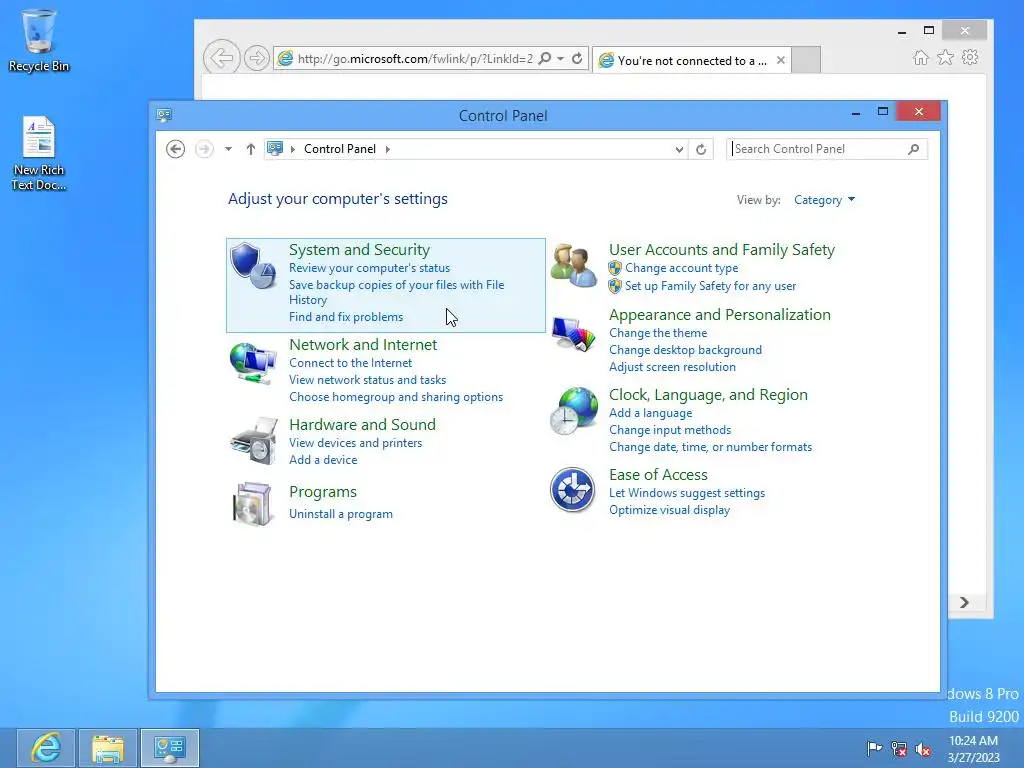Viewport: 1024px width, 768px height.
Task: Click Optimize visual display
Action: pyautogui.click(x=669, y=510)
